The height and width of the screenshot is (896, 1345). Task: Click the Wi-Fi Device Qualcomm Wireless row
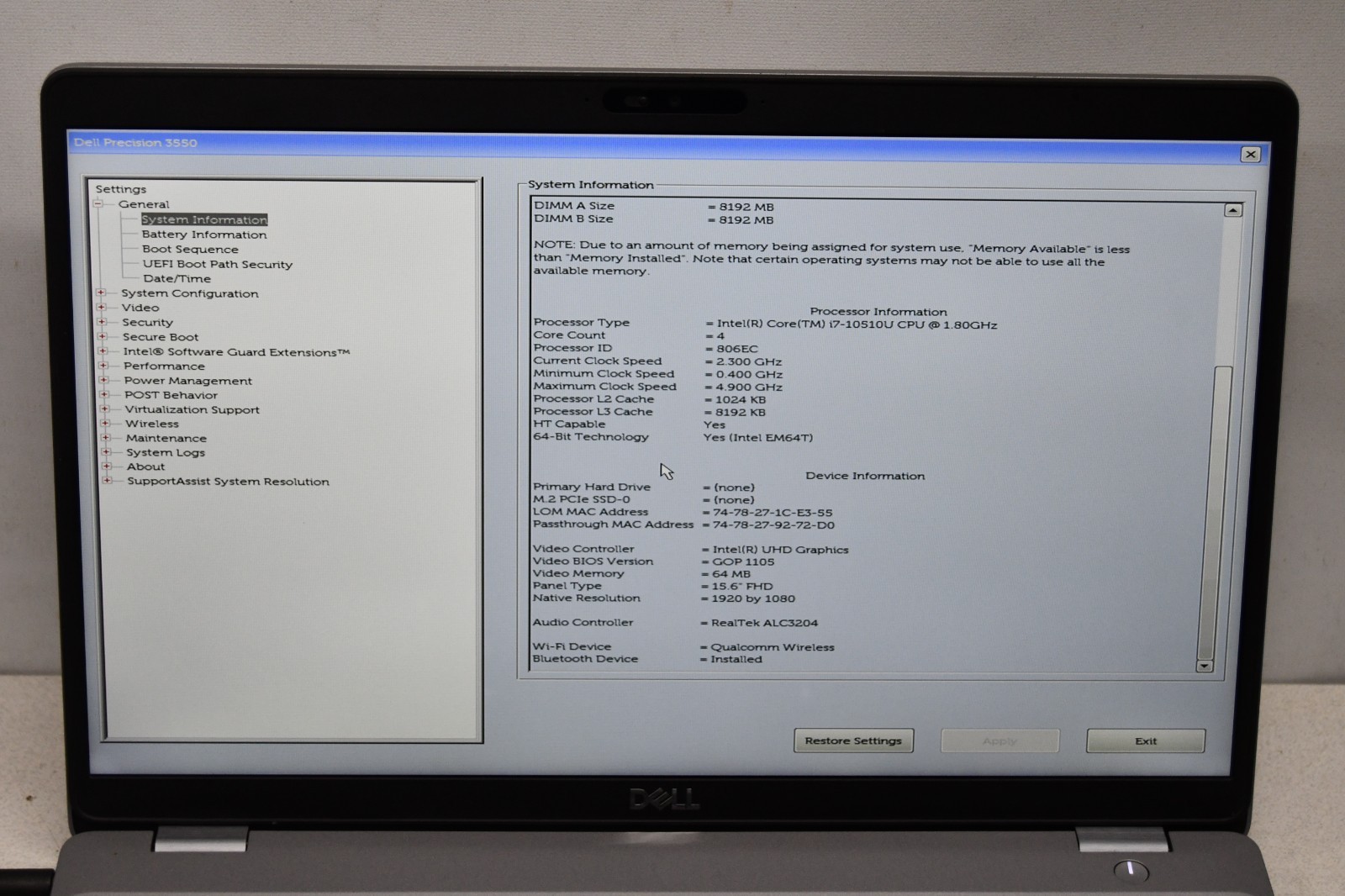[x=683, y=647]
